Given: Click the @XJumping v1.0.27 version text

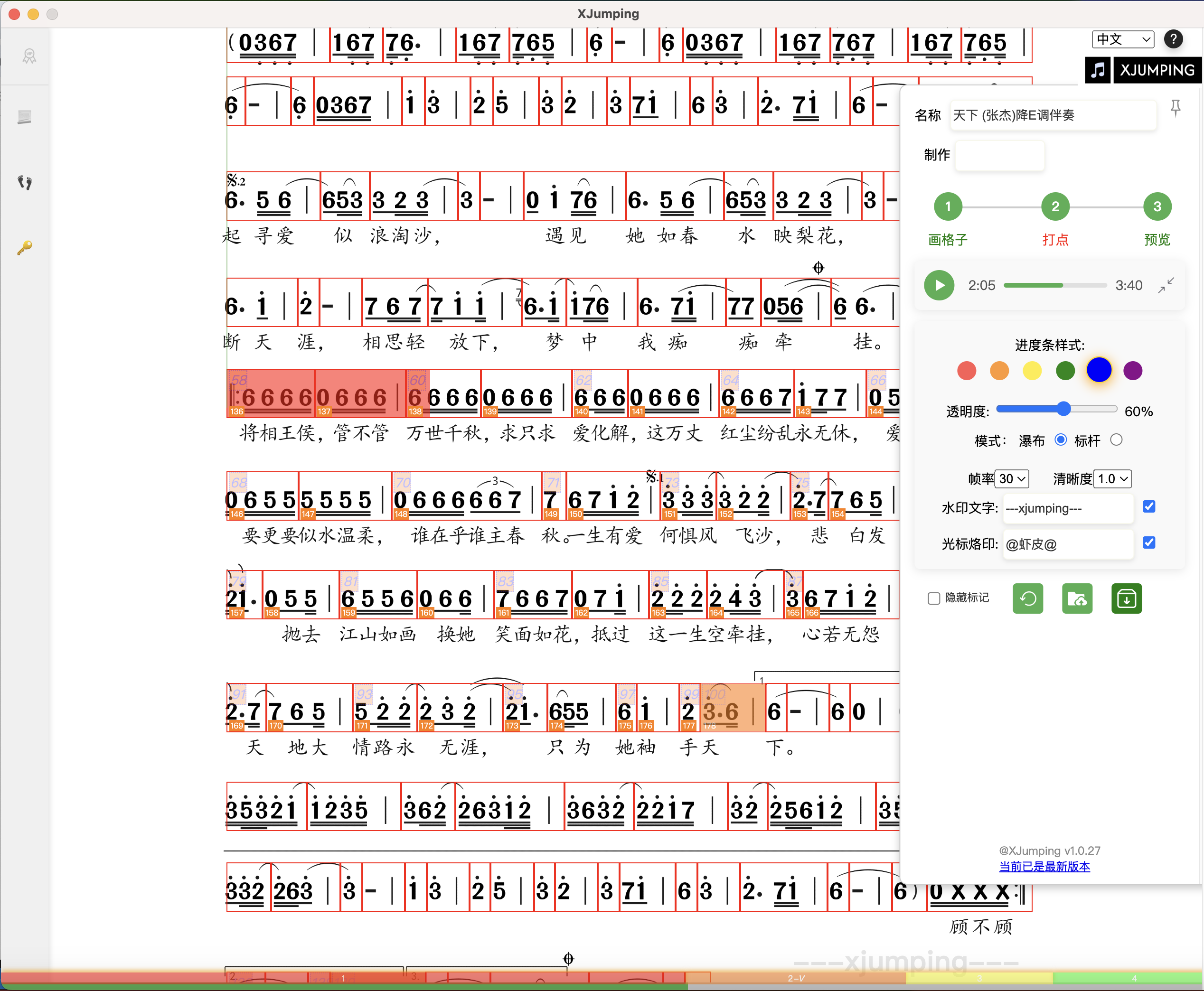Looking at the screenshot, I should click(x=1049, y=851).
